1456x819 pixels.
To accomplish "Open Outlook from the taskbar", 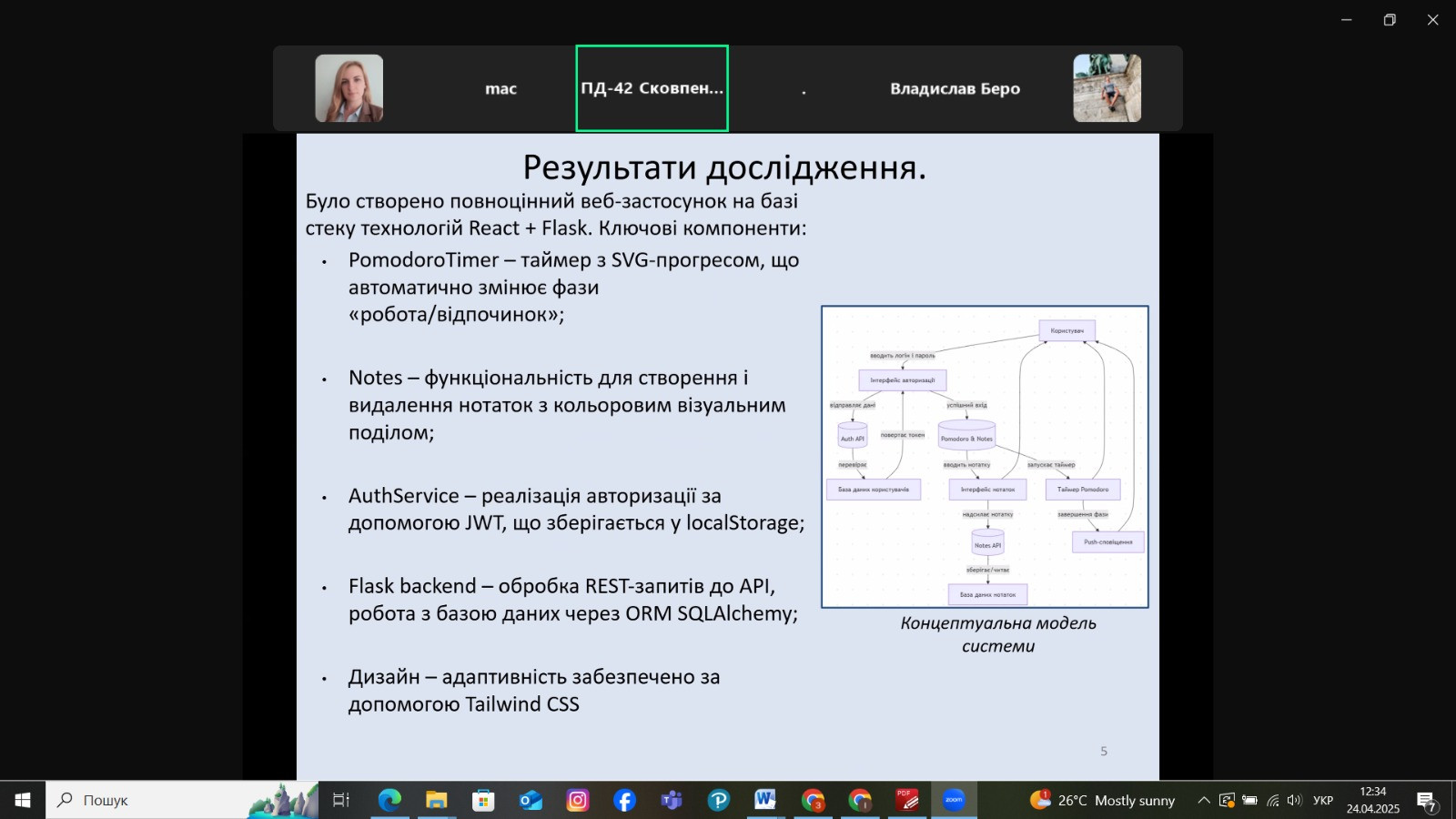I will 531,800.
